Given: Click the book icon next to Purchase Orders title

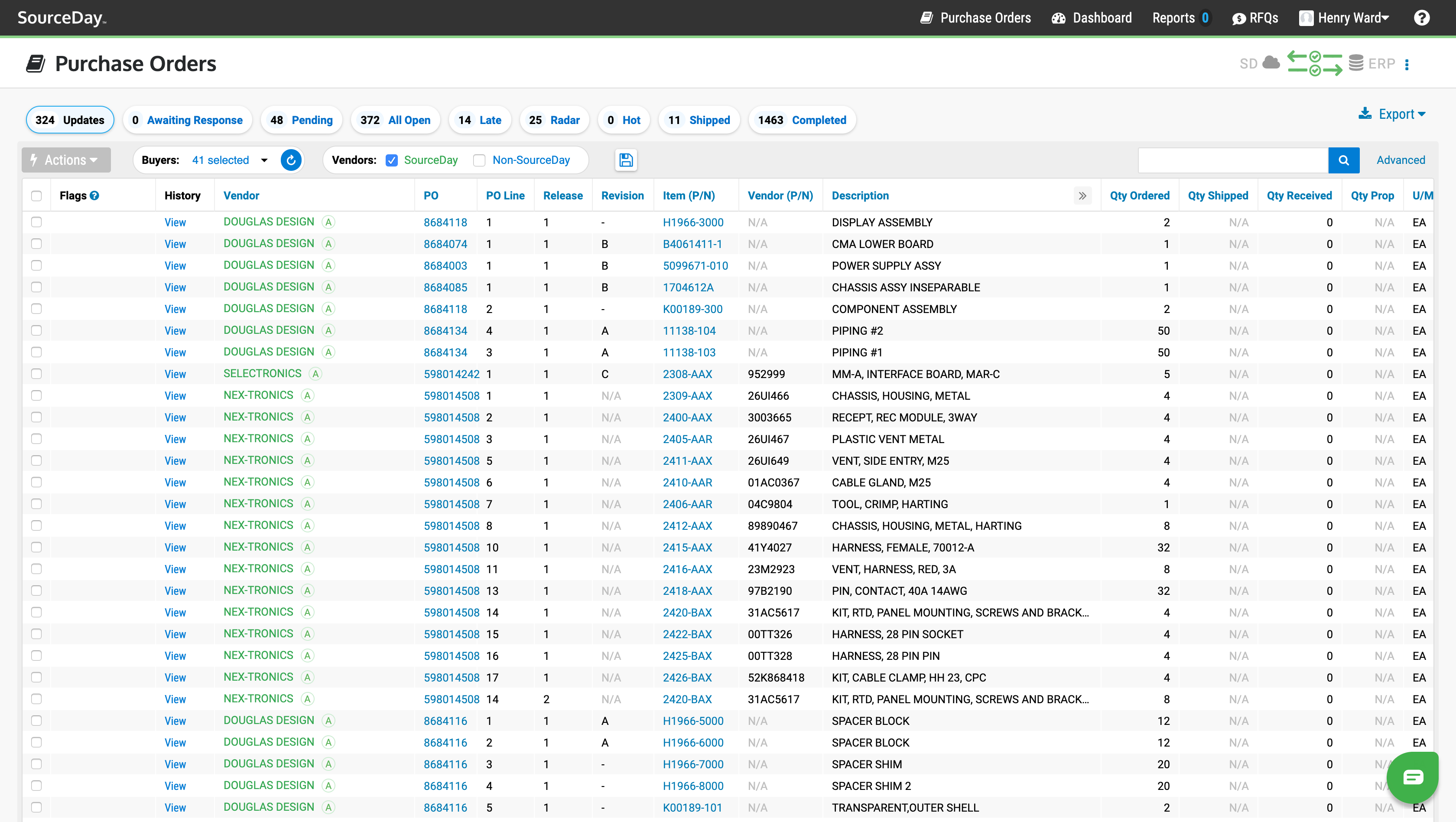Looking at the screenshot, I should pyautogui.click(x=36, y=63).
